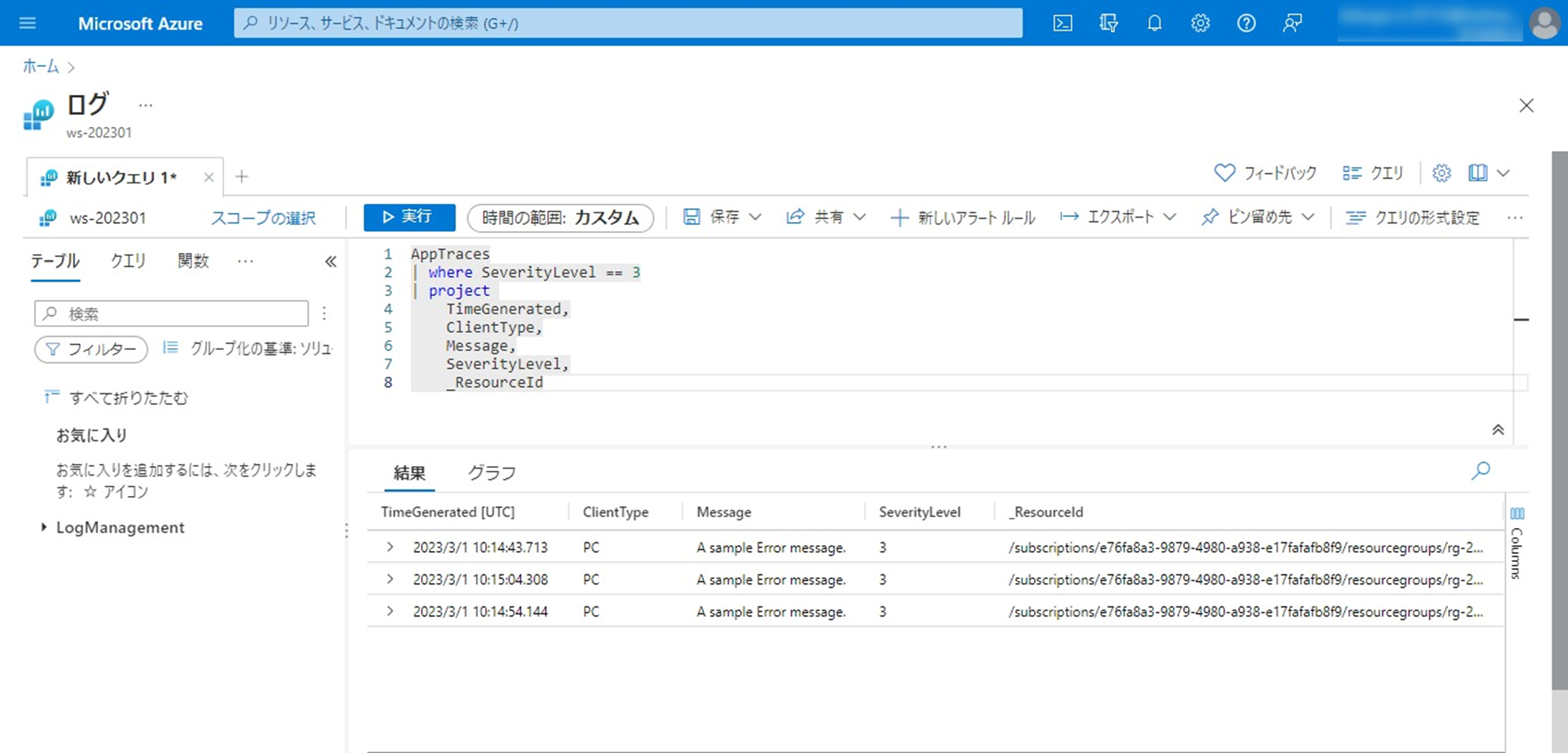The image size is (1568, 753).
Task: Sort by SeverityLevel column header
Action: coord(920,512)
